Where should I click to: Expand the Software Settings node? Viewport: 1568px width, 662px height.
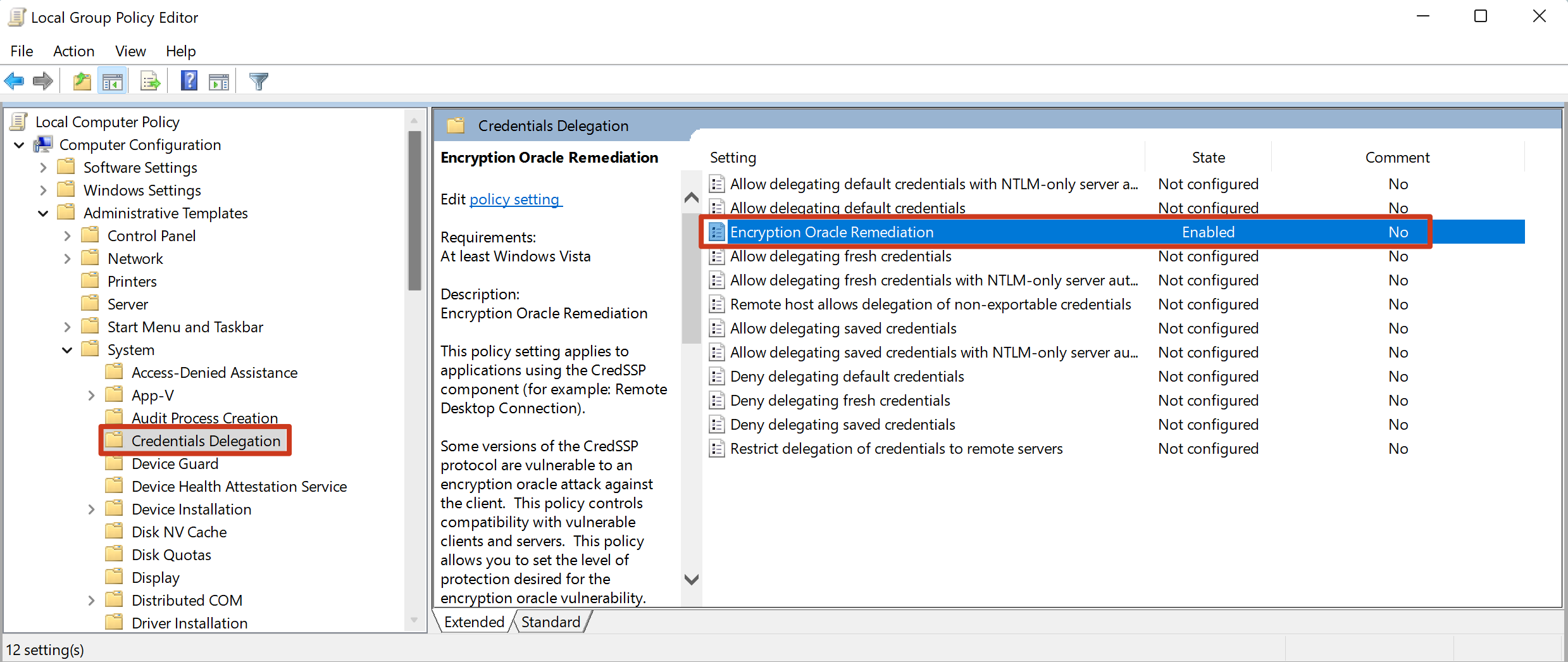[43, 168]
